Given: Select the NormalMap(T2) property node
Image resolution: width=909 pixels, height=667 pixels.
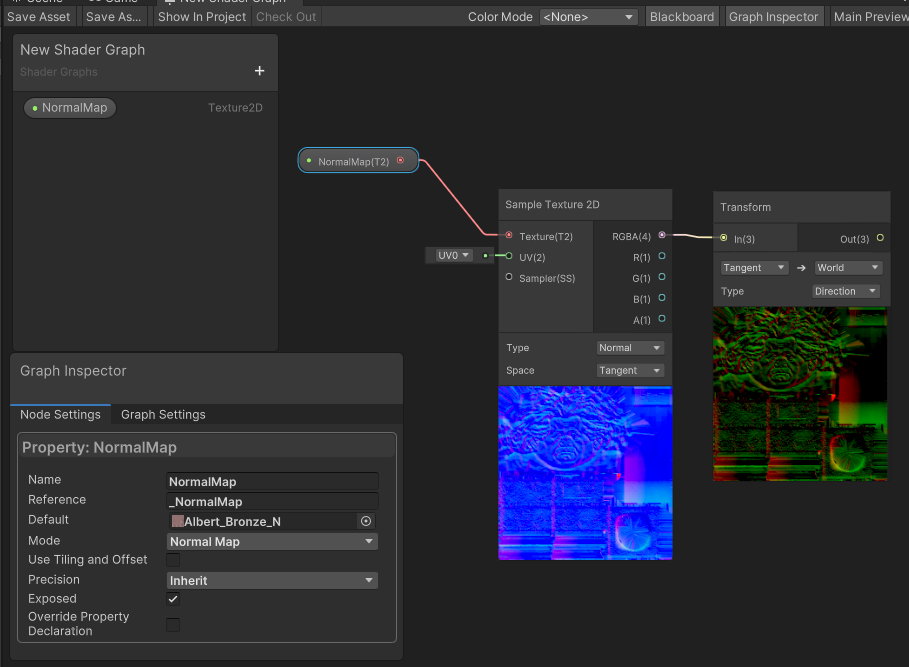Looking at the screenshot, I should pos(358,161).
